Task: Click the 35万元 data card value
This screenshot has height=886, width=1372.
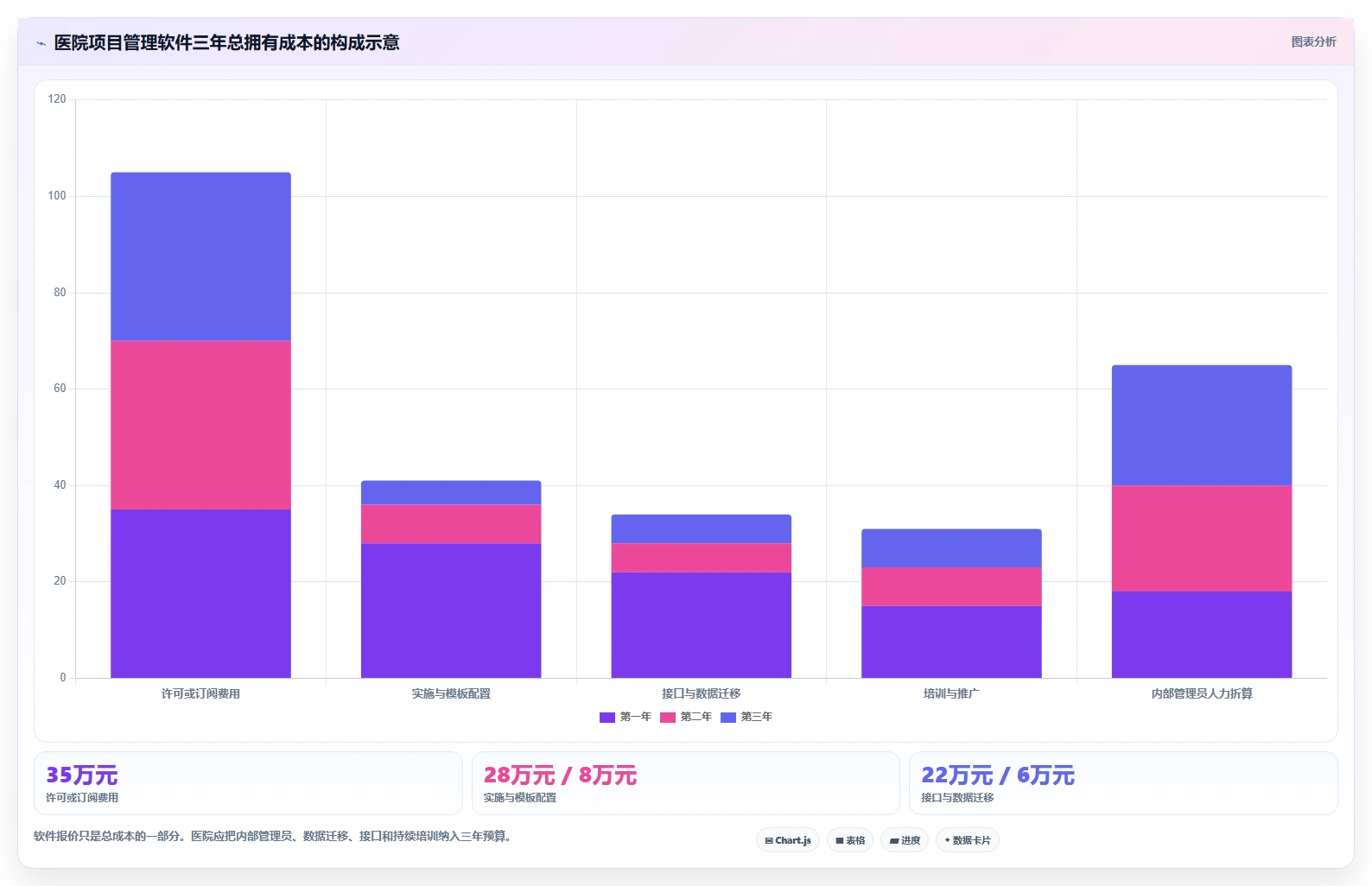Action: (x=82, y=775)
